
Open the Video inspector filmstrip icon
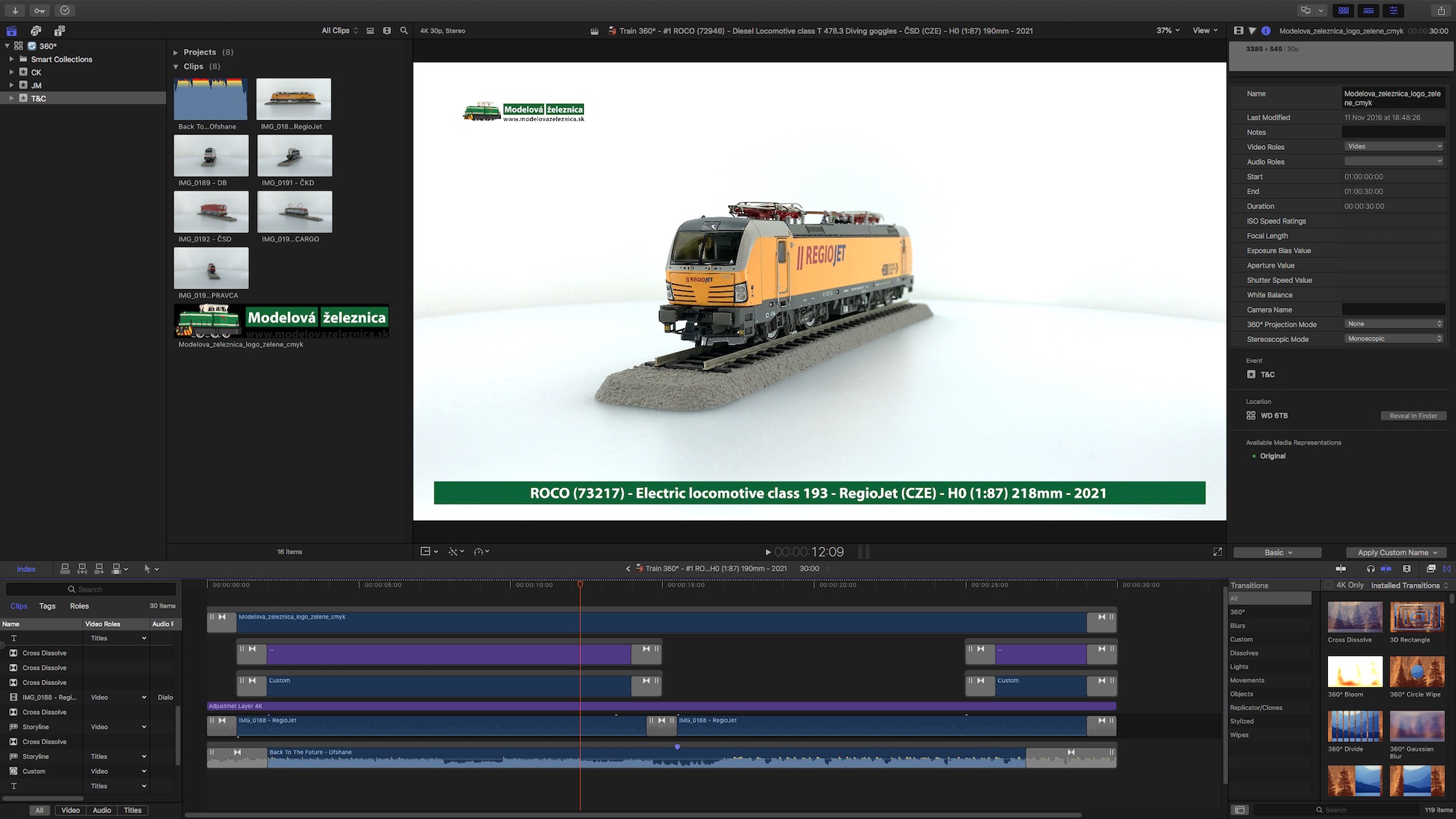(1238, 31)
